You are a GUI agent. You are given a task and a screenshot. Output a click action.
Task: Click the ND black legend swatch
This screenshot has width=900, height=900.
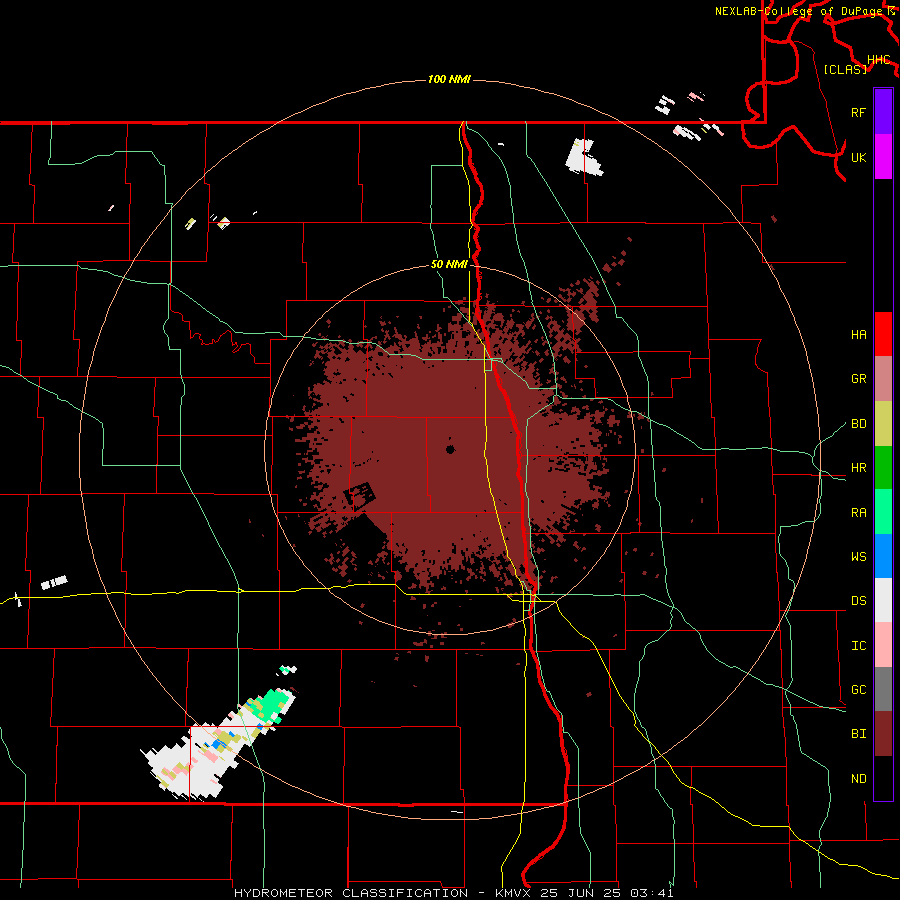[x=883, y=778]
